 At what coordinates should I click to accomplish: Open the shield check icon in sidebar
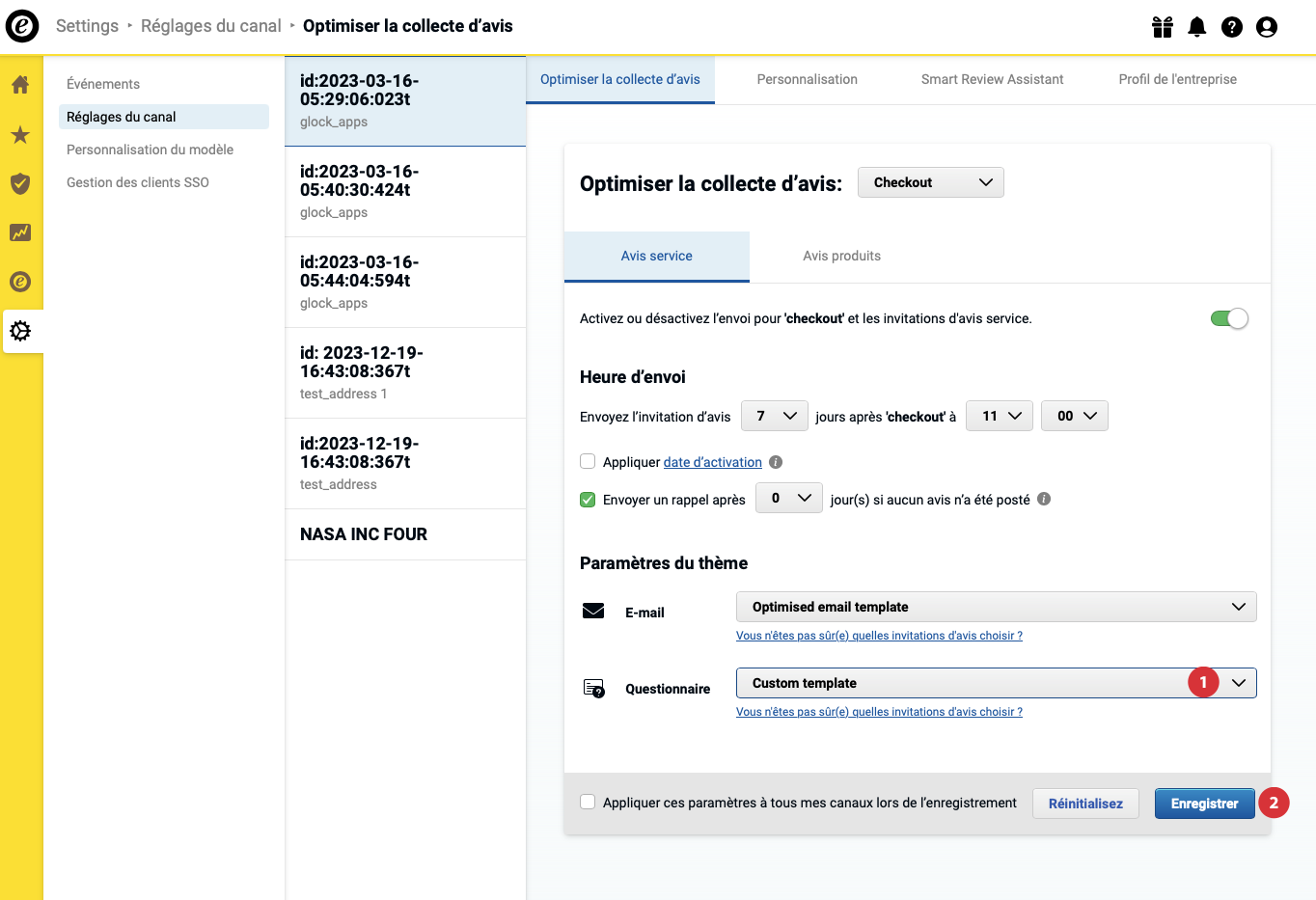tap(20, 183)
